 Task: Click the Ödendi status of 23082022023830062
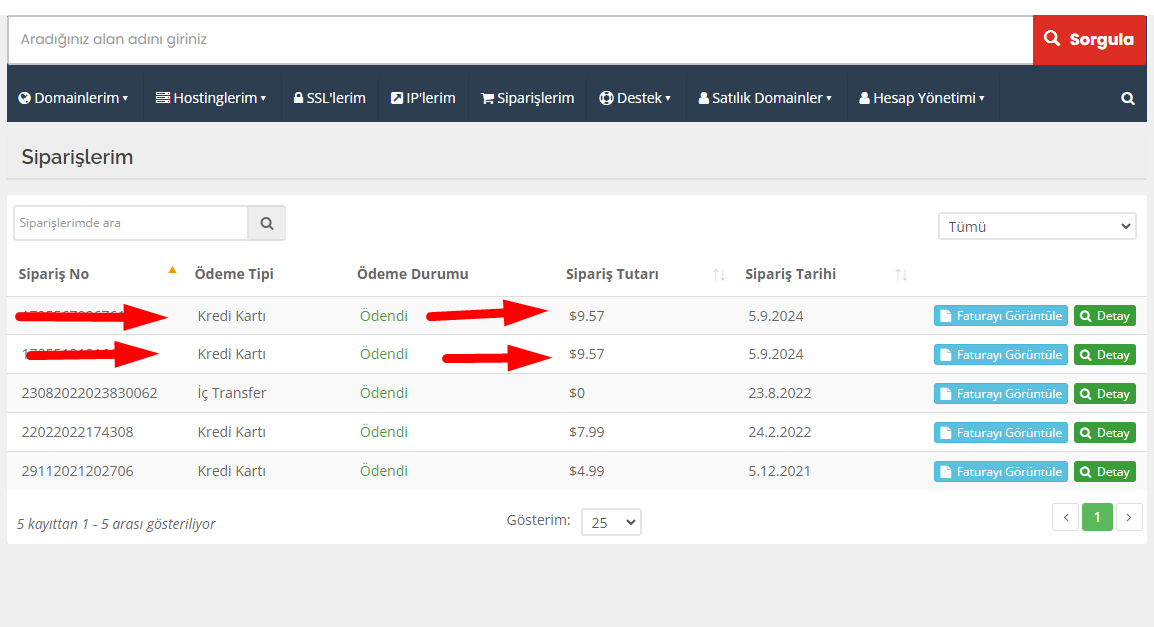383,393
